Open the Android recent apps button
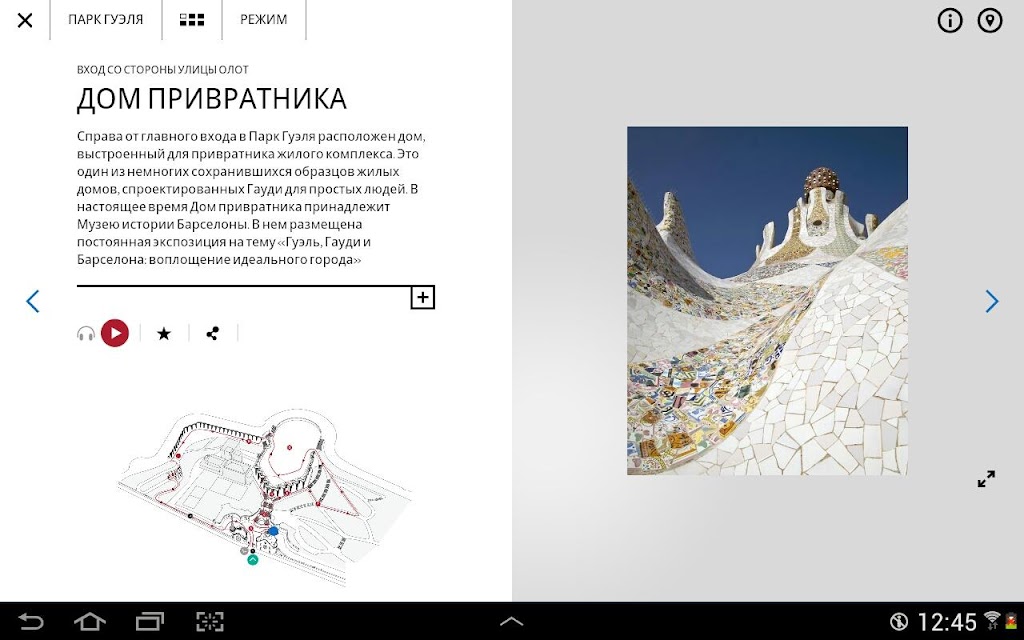 pos(150,621)
